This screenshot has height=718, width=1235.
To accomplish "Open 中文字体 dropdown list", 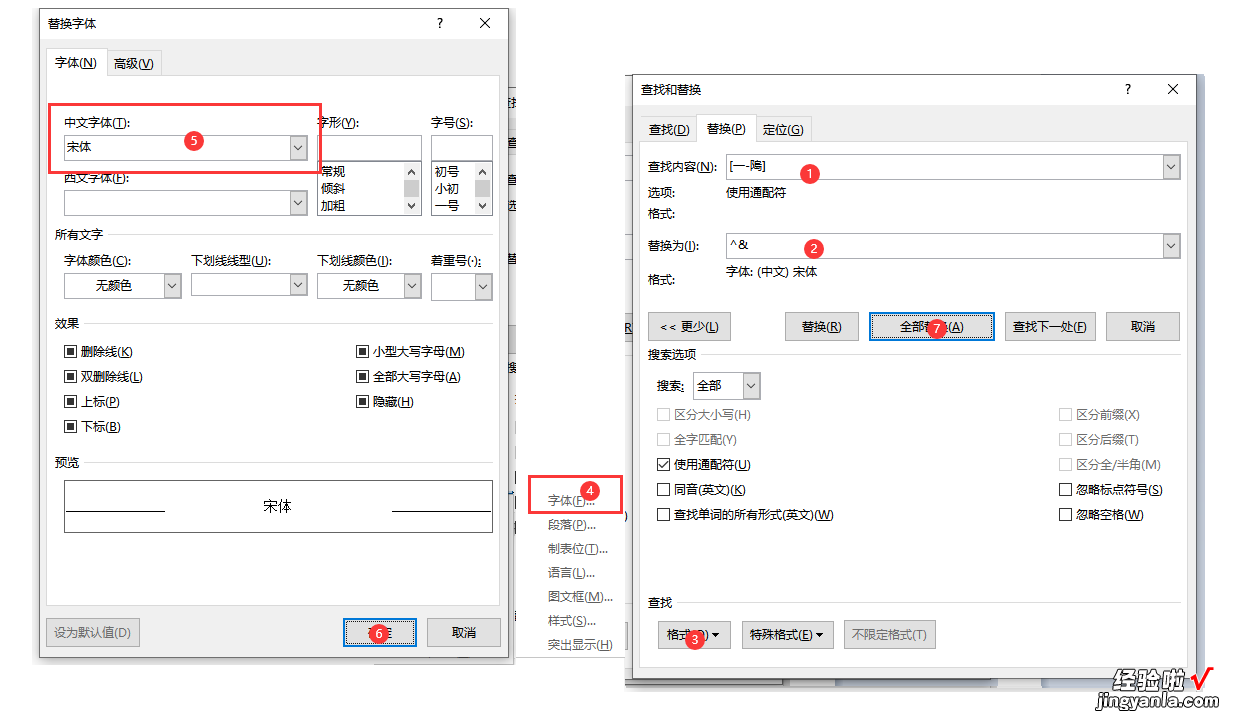I will pos(298,147).
